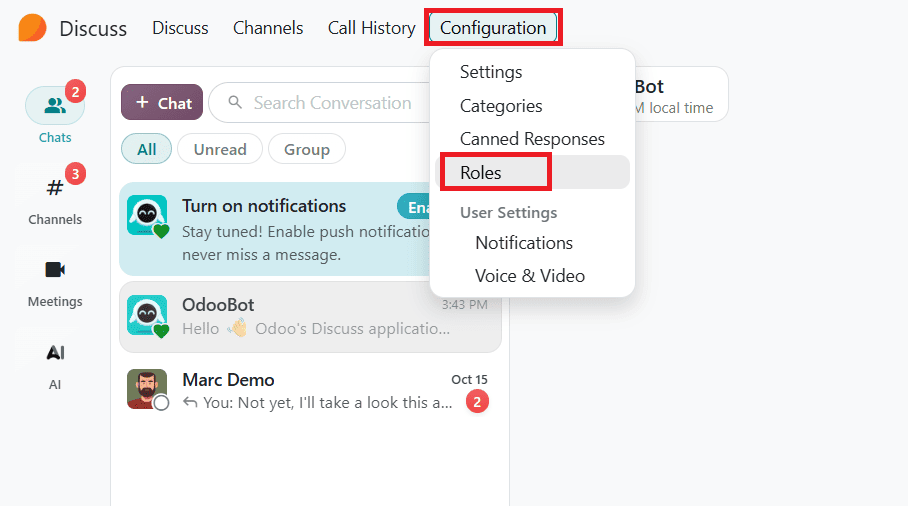The height and width of the screenshot is (506, 908).
Task: Click Marc Demo's avatar picture
Action: [147, 389]
